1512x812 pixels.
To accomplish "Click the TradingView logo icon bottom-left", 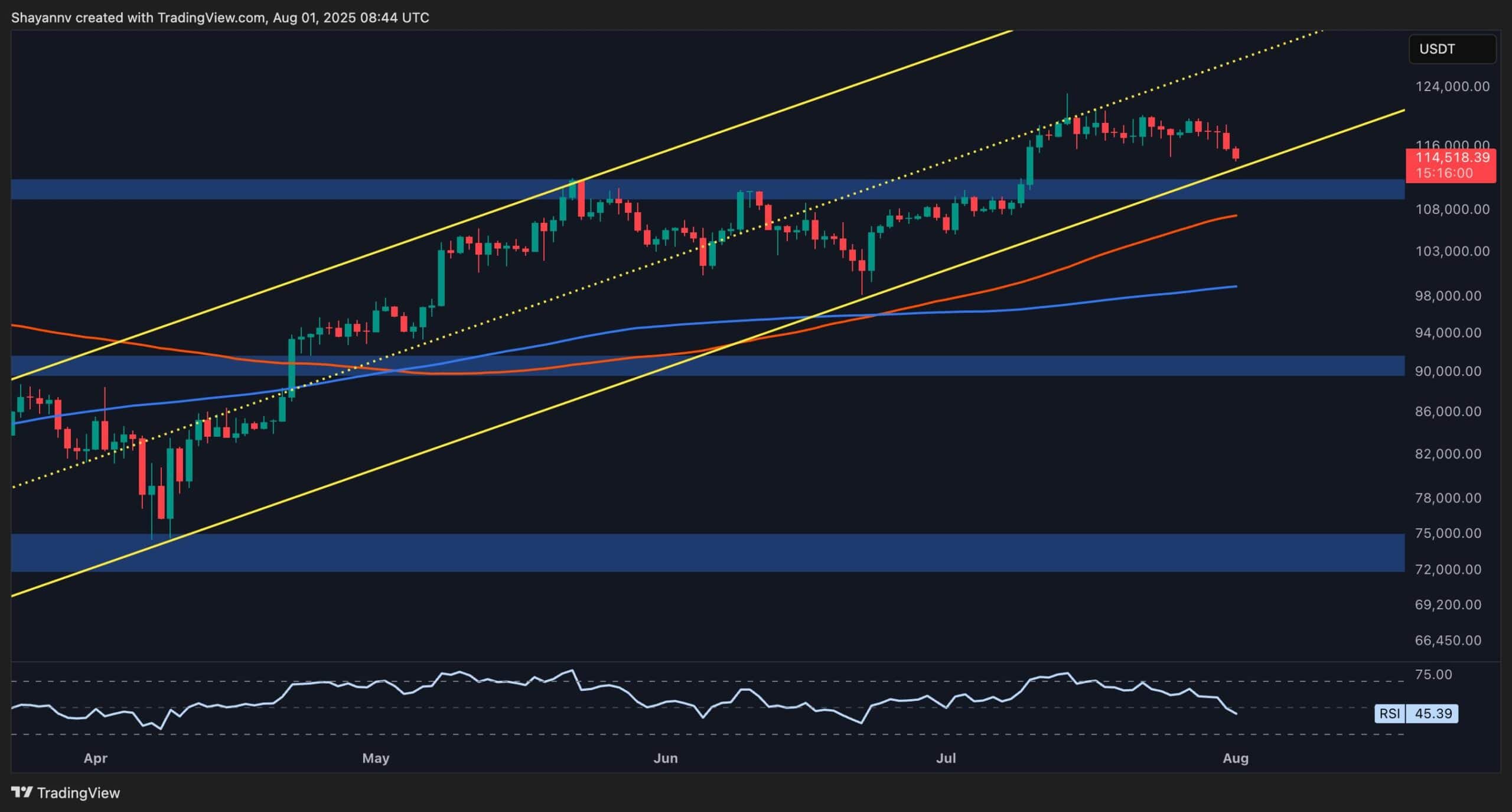I will (x=22, y=793).
